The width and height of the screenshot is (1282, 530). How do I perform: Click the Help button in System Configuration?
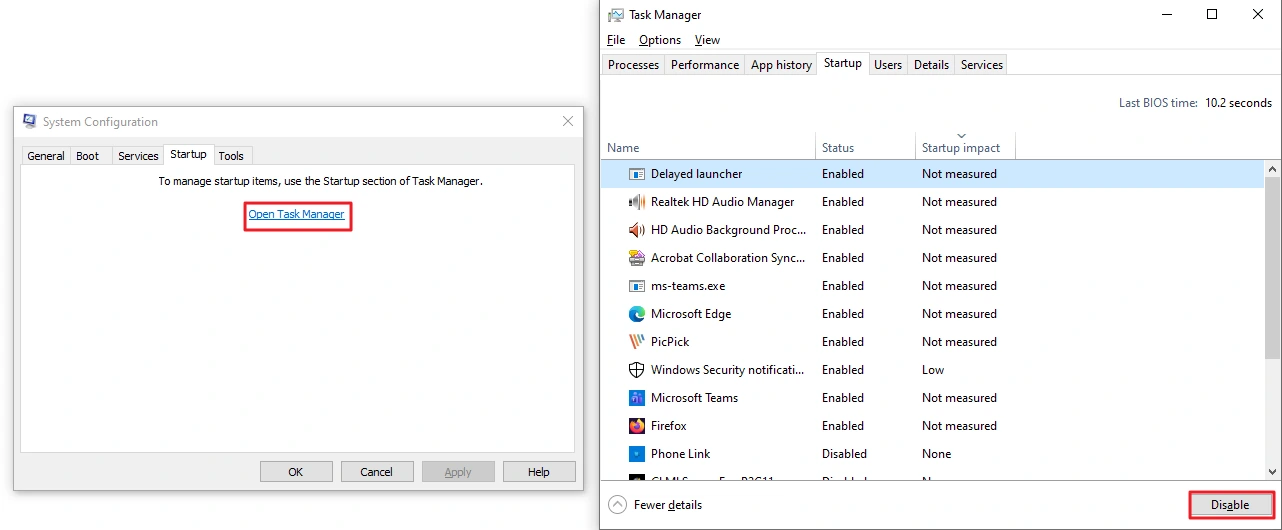(539, 472)
